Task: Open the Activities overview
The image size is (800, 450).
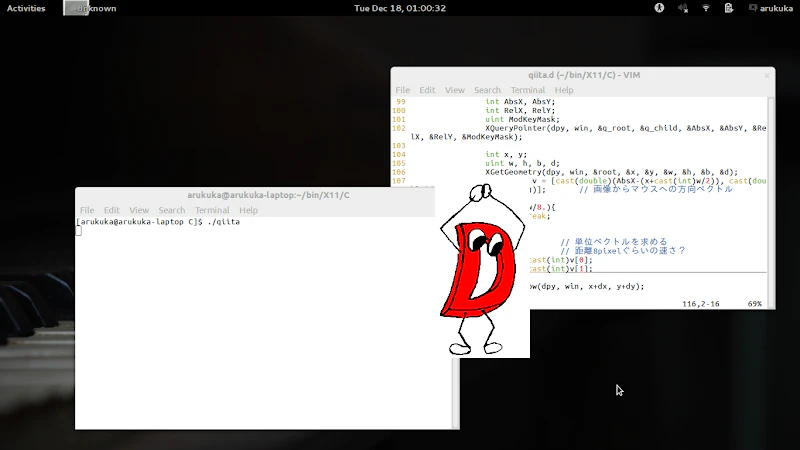Action: click(x=26, y=8)
